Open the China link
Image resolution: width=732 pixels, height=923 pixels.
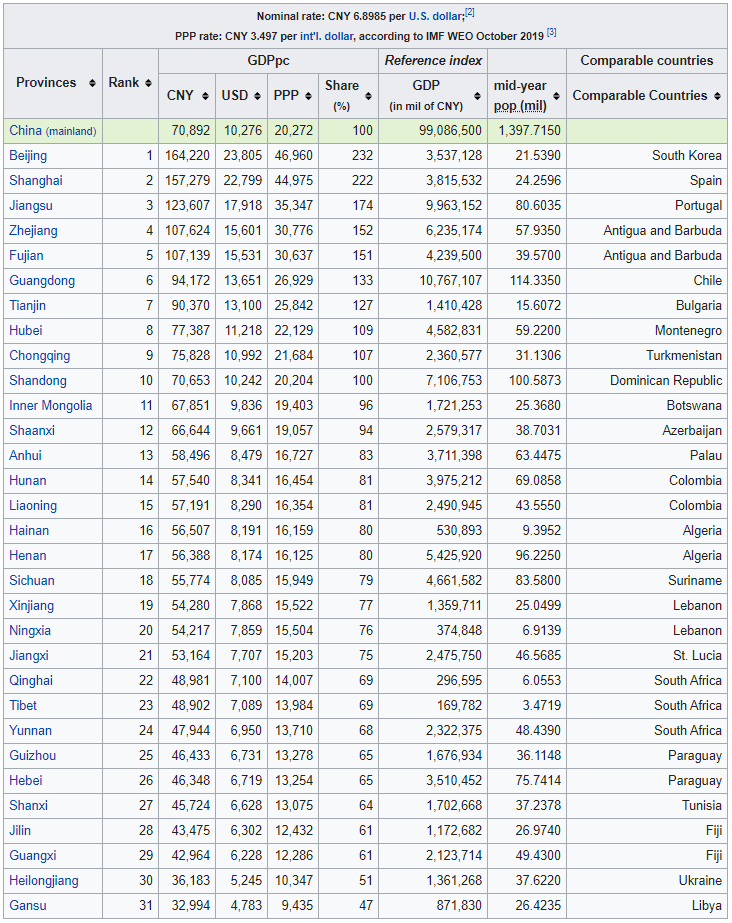[25, 131]
